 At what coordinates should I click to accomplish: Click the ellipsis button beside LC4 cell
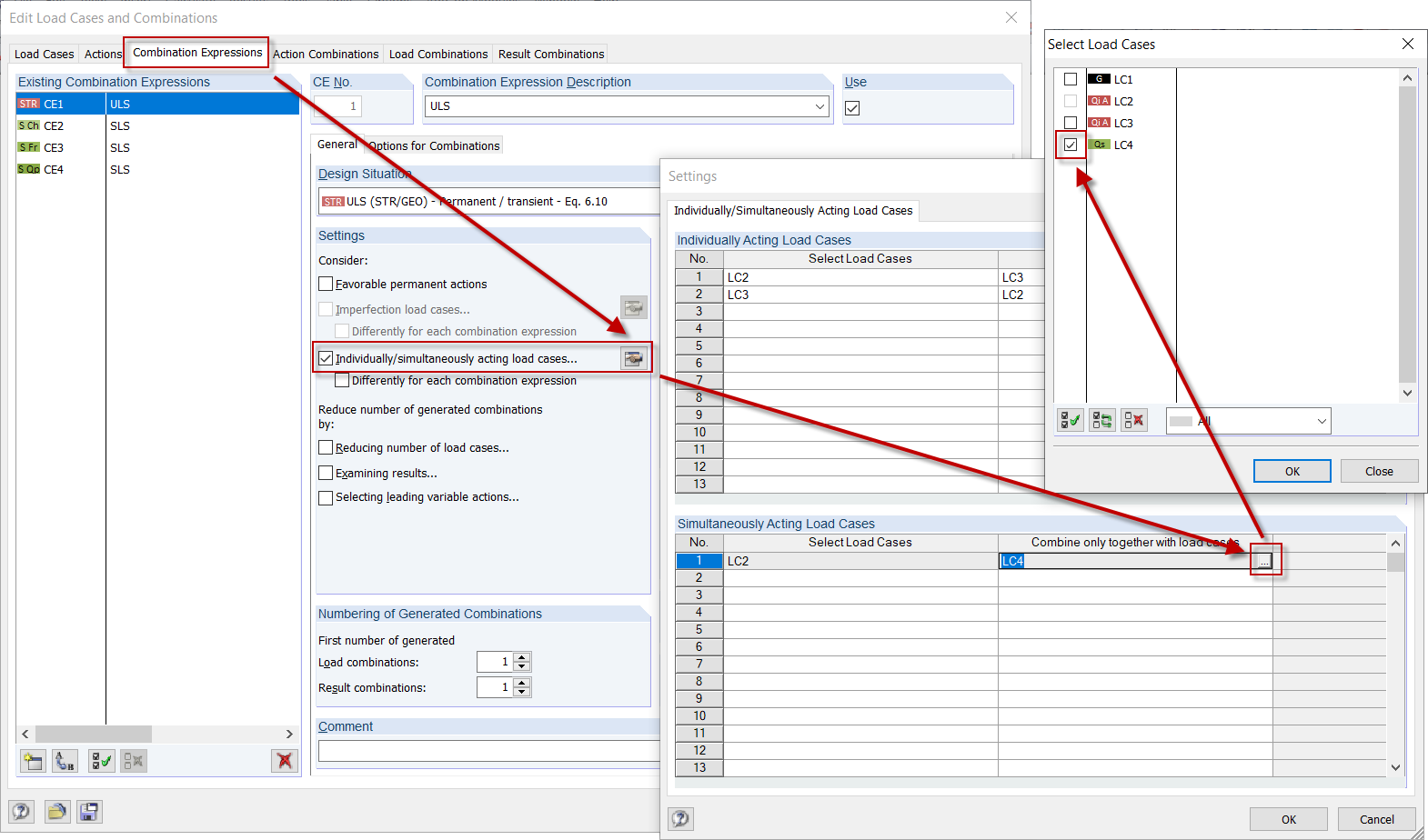coord(1263,561)
